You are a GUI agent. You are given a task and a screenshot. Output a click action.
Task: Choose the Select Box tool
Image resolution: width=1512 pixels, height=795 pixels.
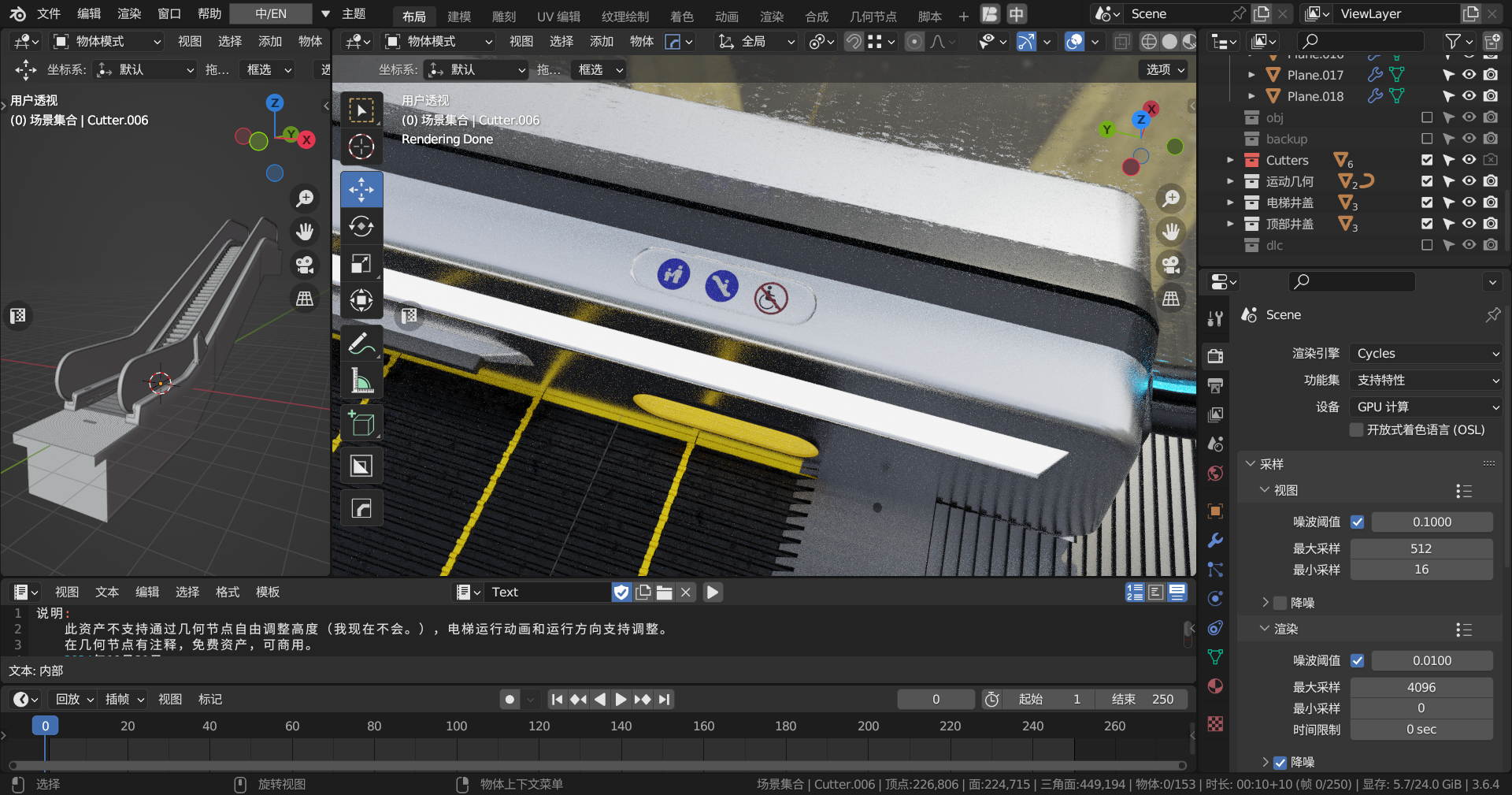tap(361, 110)
